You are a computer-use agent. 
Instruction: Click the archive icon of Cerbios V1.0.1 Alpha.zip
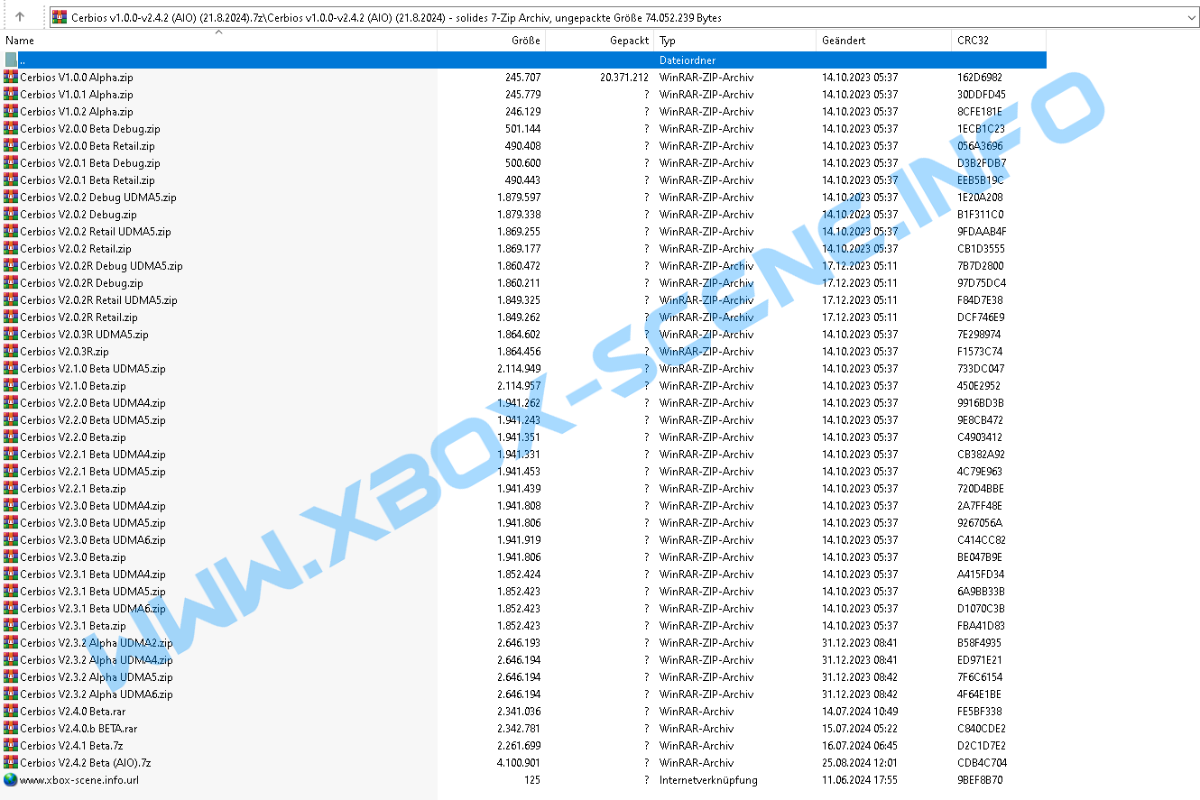[x=11, y=94]
